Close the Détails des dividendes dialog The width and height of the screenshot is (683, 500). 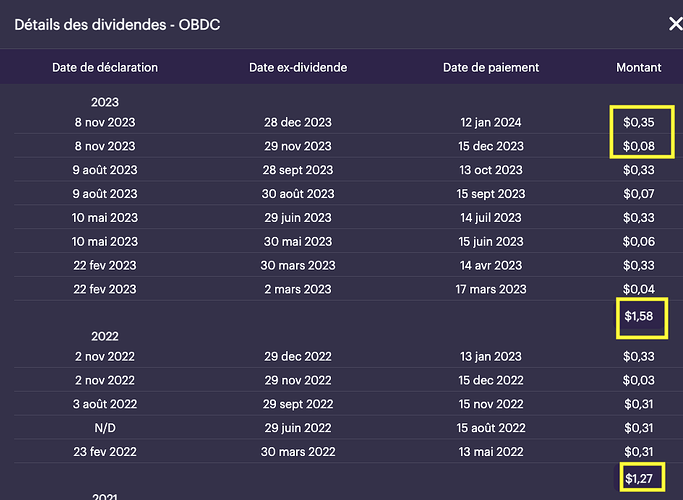(676, 24)
